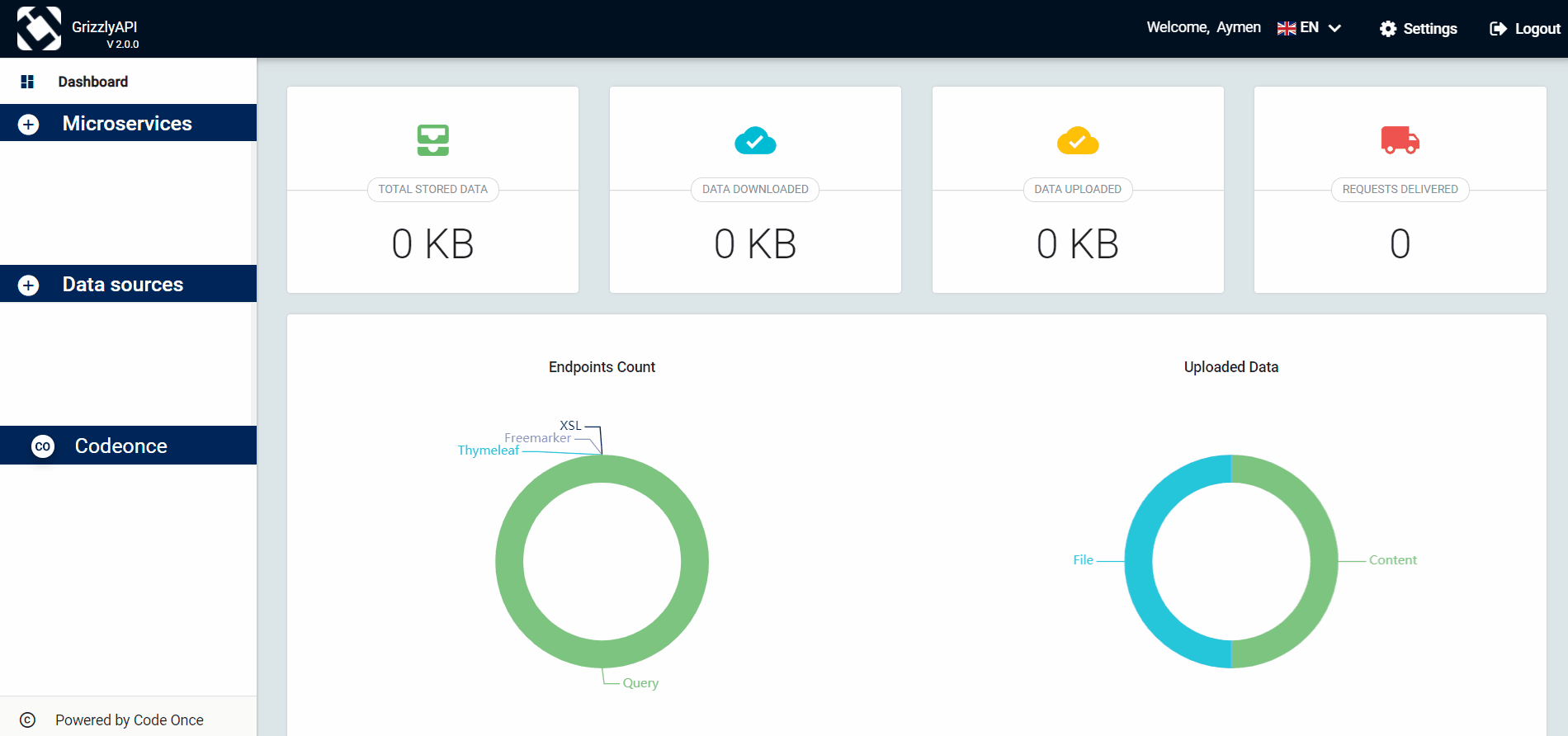Viewport: 1568px width, 736px height.
Task: Click the blue Data Downloaded cloud icon
Action: tap(755, 140)
